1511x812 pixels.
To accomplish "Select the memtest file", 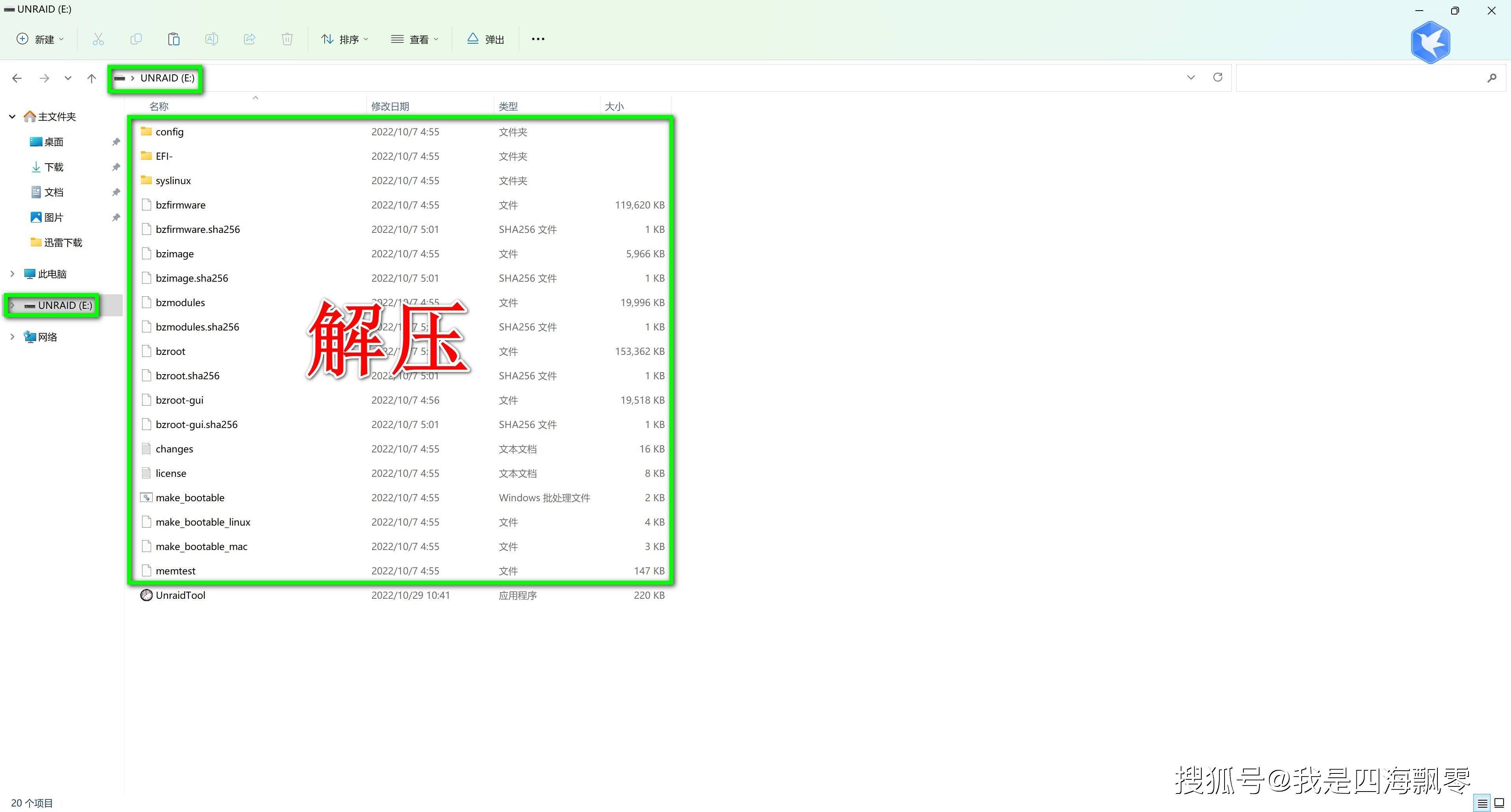I will (175, 571).
